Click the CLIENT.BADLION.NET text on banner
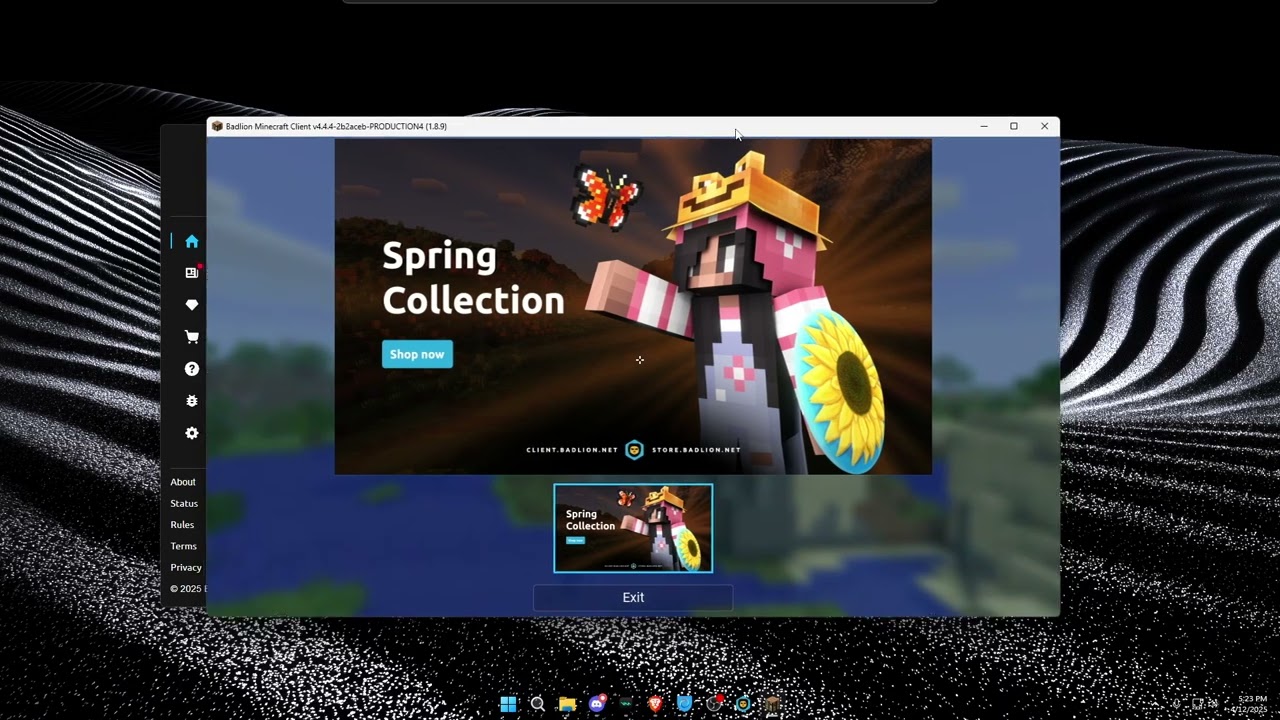Image resolution: width=1280 pixels, height=720 pixels. pyautogui.click(x=572, y=450)
